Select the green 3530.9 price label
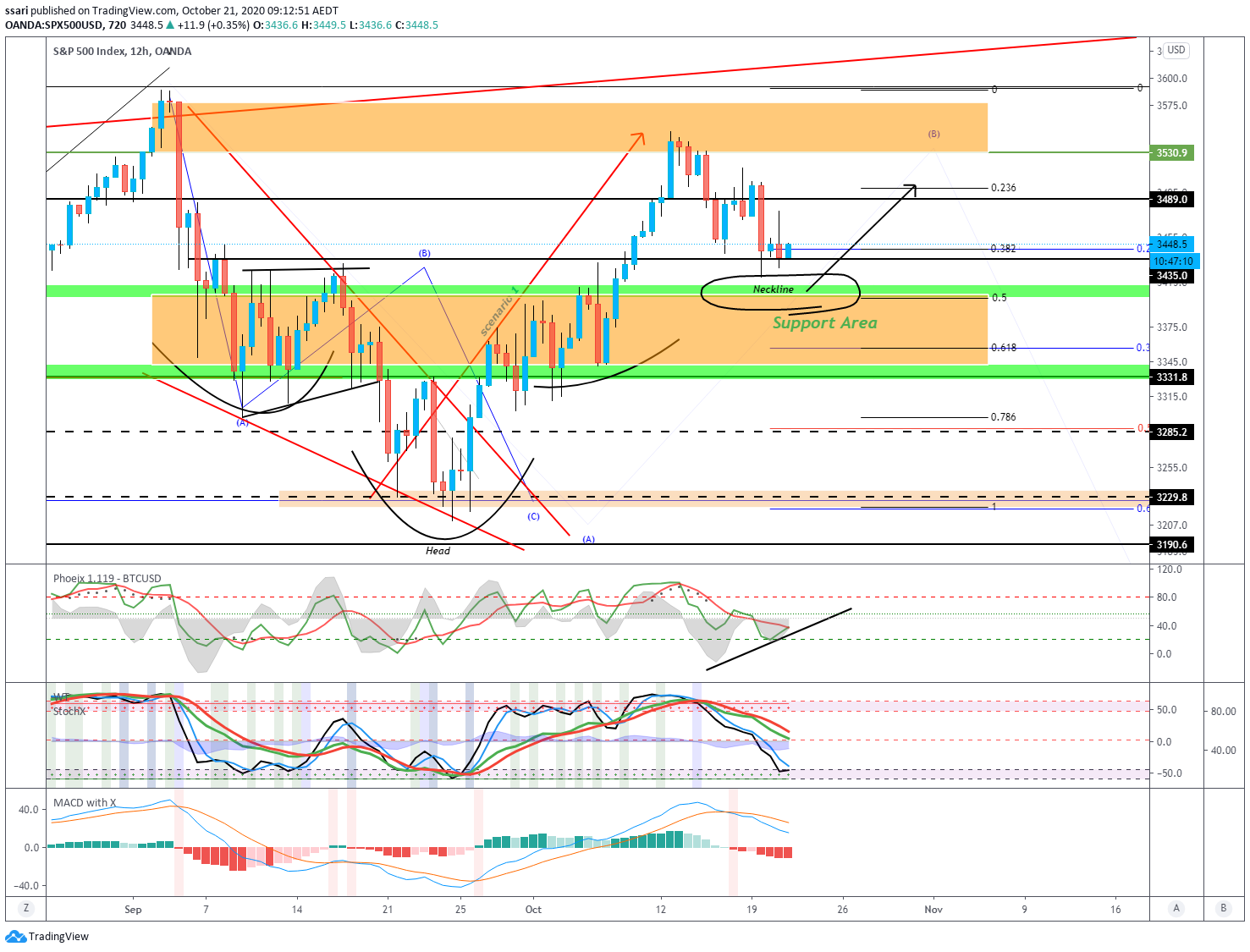The image size is (1250, 952). (x=1171, y=153)
